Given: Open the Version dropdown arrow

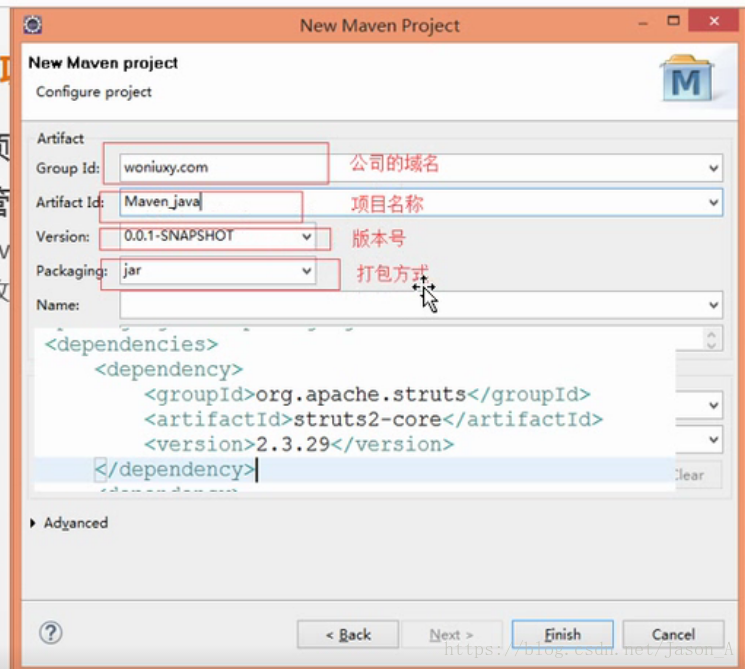Looking at the screenshot, I should pyautogui.click(x=307, y=236).
